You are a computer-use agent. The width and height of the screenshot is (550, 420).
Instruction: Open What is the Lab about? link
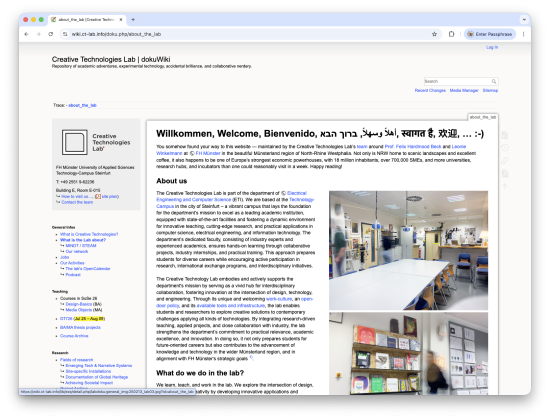pos(83,240)
